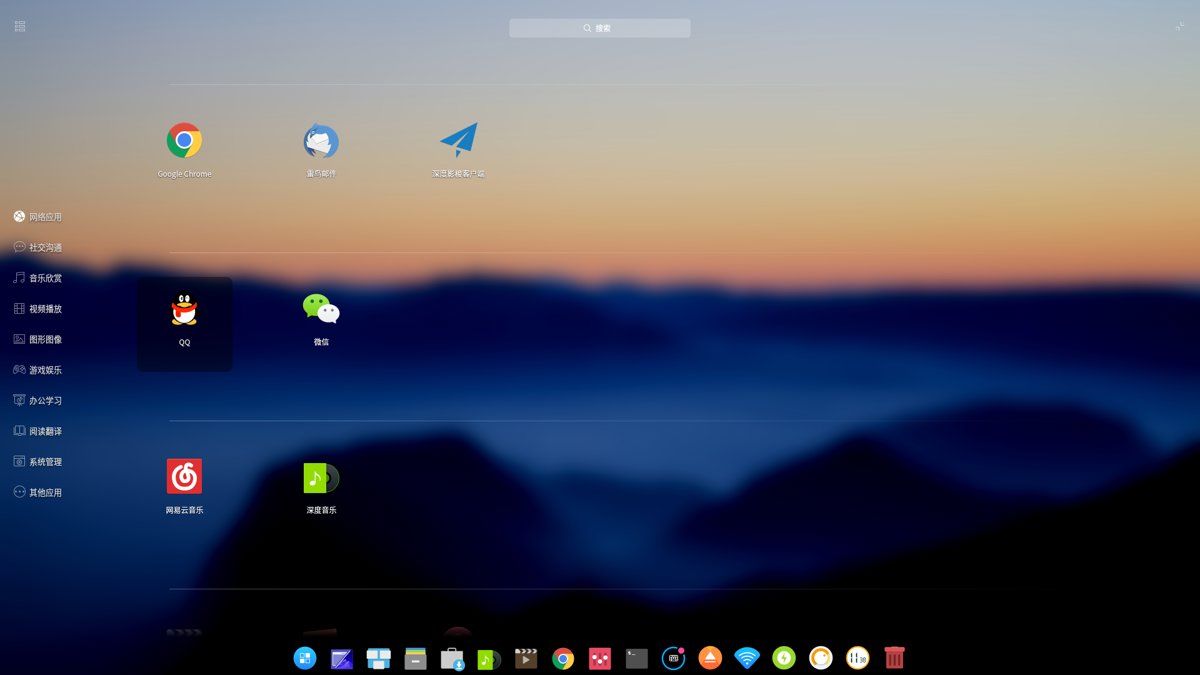The width and height of the screenshot is (1200, 675).
Task: Select 图形图像 category
Action: coord(38,339)
